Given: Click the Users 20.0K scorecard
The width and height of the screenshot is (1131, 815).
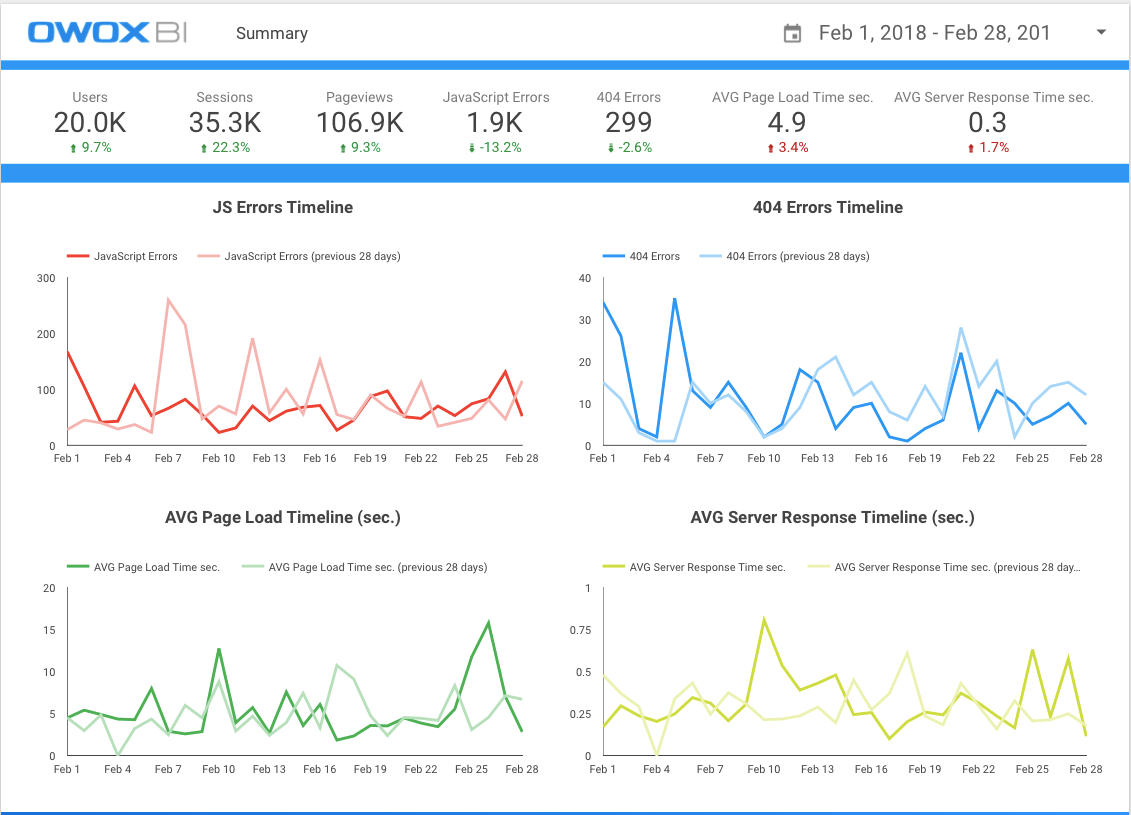Looking at the screenshot, I should (x=90, y=122).
